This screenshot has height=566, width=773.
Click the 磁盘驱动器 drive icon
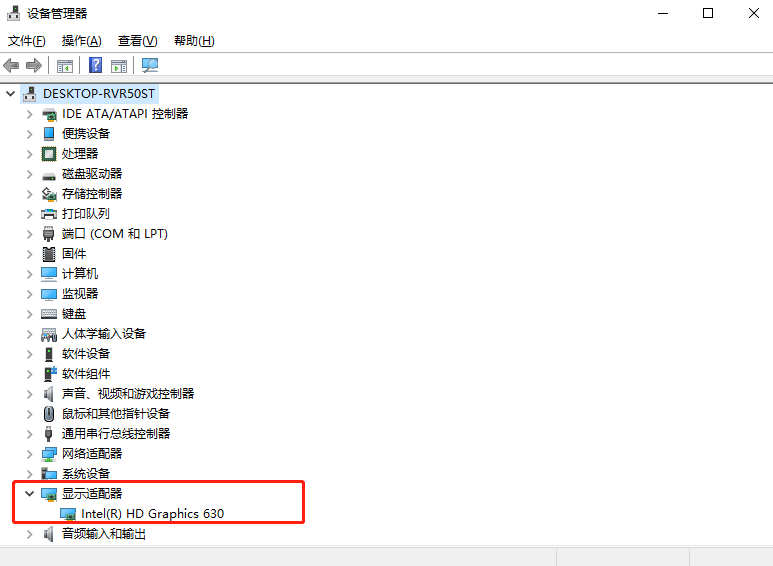coord(49,175)
